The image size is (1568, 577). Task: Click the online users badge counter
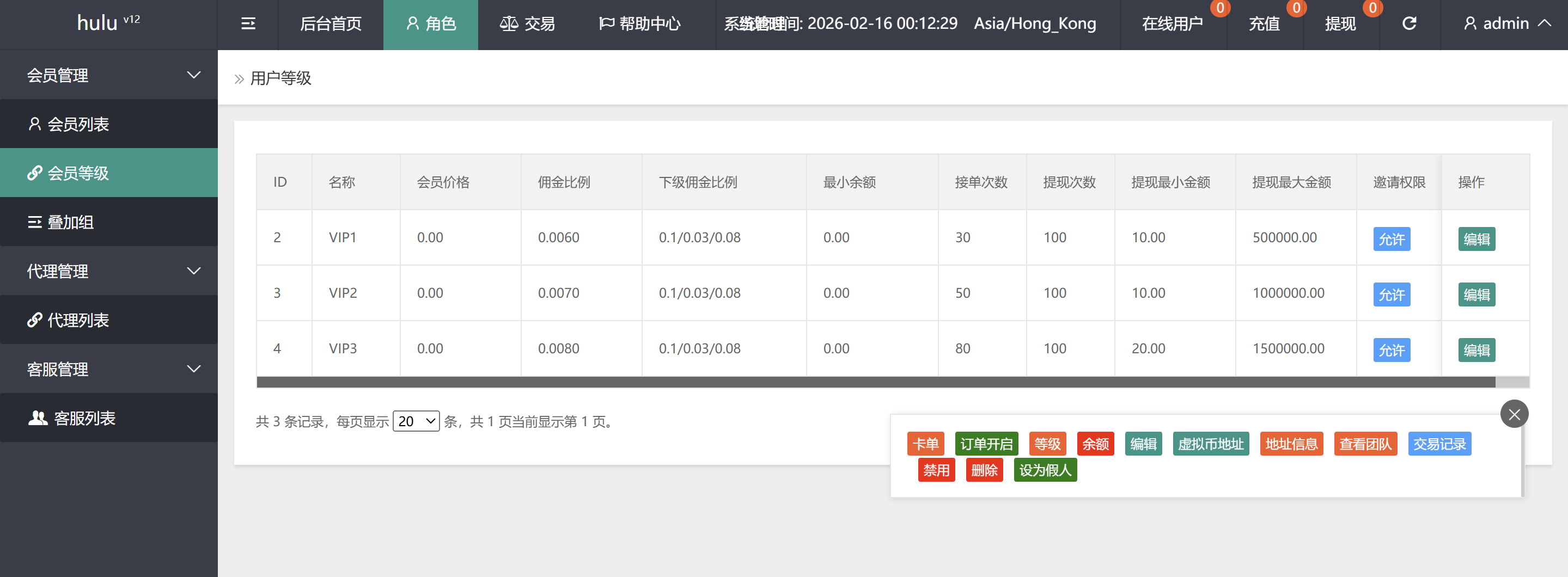click(x=1220, y=8)
